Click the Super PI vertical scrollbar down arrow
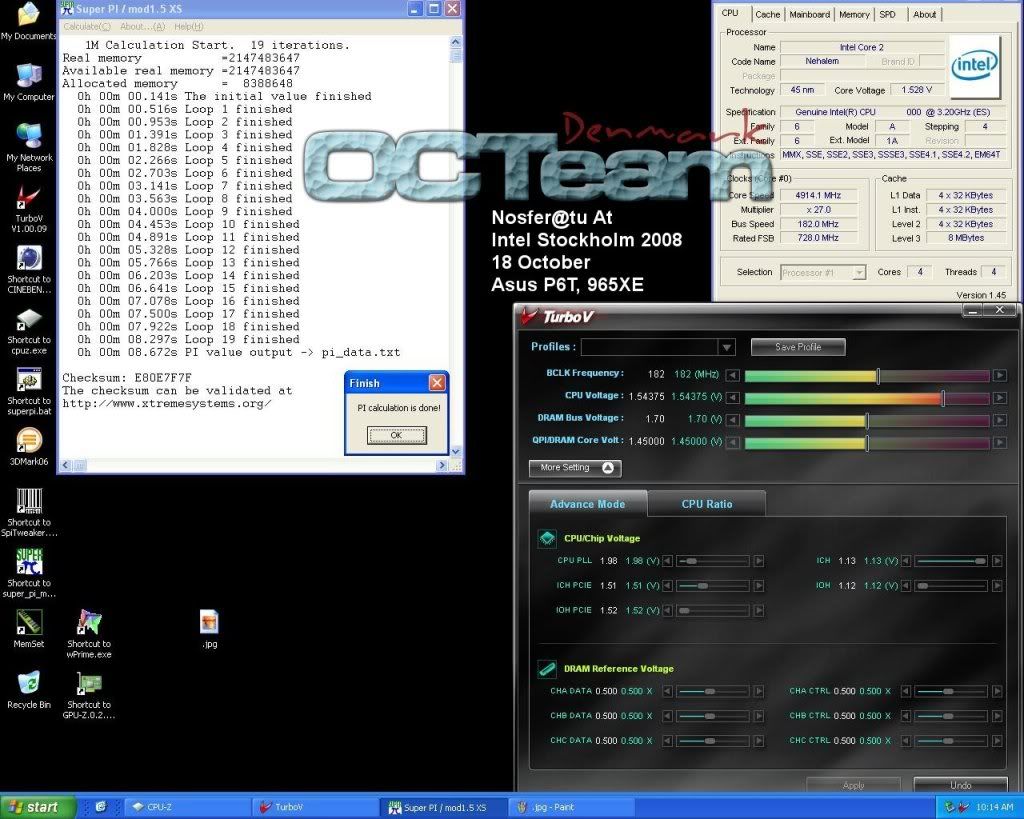This screenshot has height=819, width=1024. point(456,451)
